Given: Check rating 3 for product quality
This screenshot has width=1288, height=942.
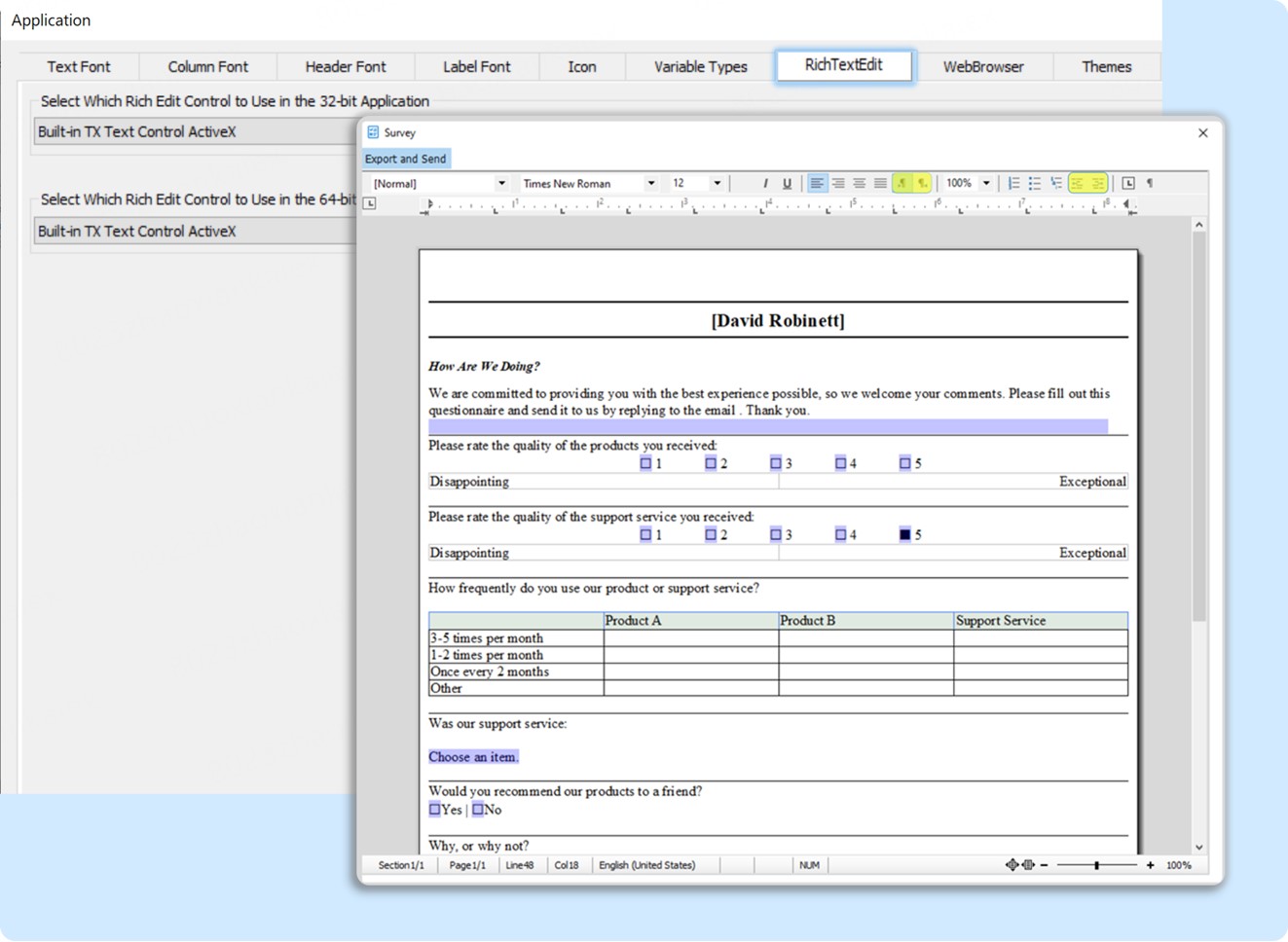Looking at the screenshot, I should pos(776,463).
